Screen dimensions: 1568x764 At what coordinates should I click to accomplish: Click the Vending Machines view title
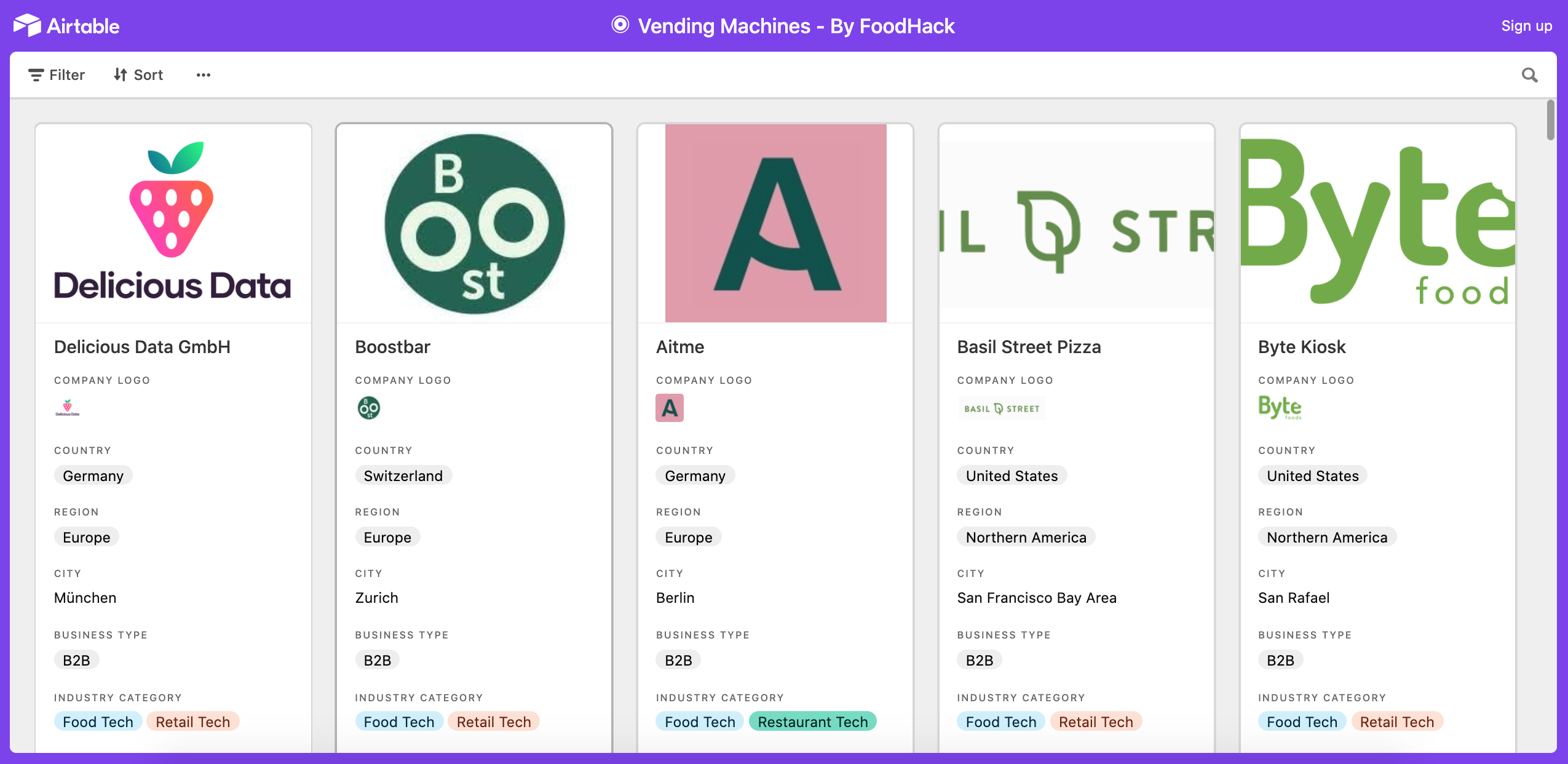coord(796,26)
